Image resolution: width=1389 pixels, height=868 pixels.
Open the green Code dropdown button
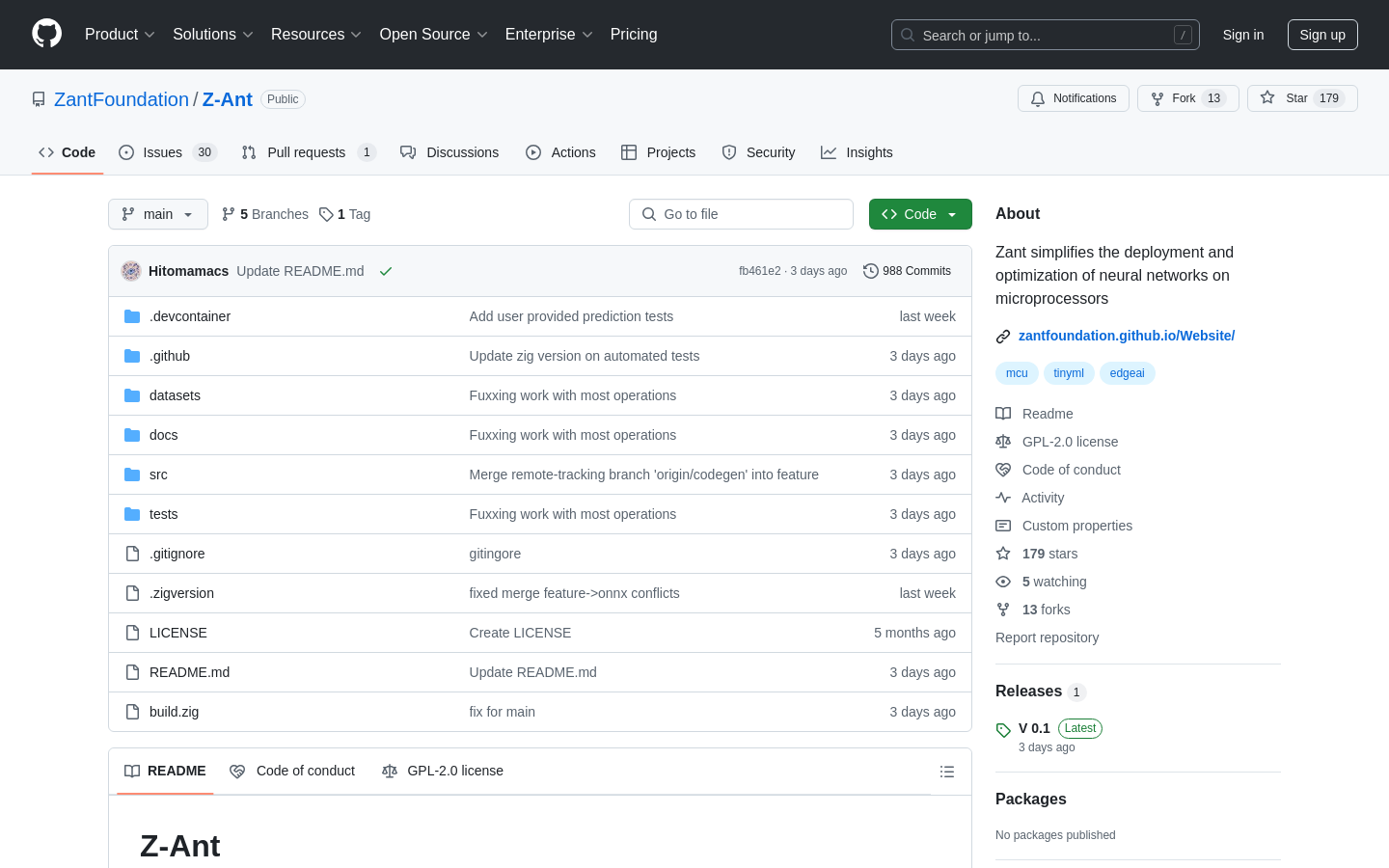click(920, 214)
